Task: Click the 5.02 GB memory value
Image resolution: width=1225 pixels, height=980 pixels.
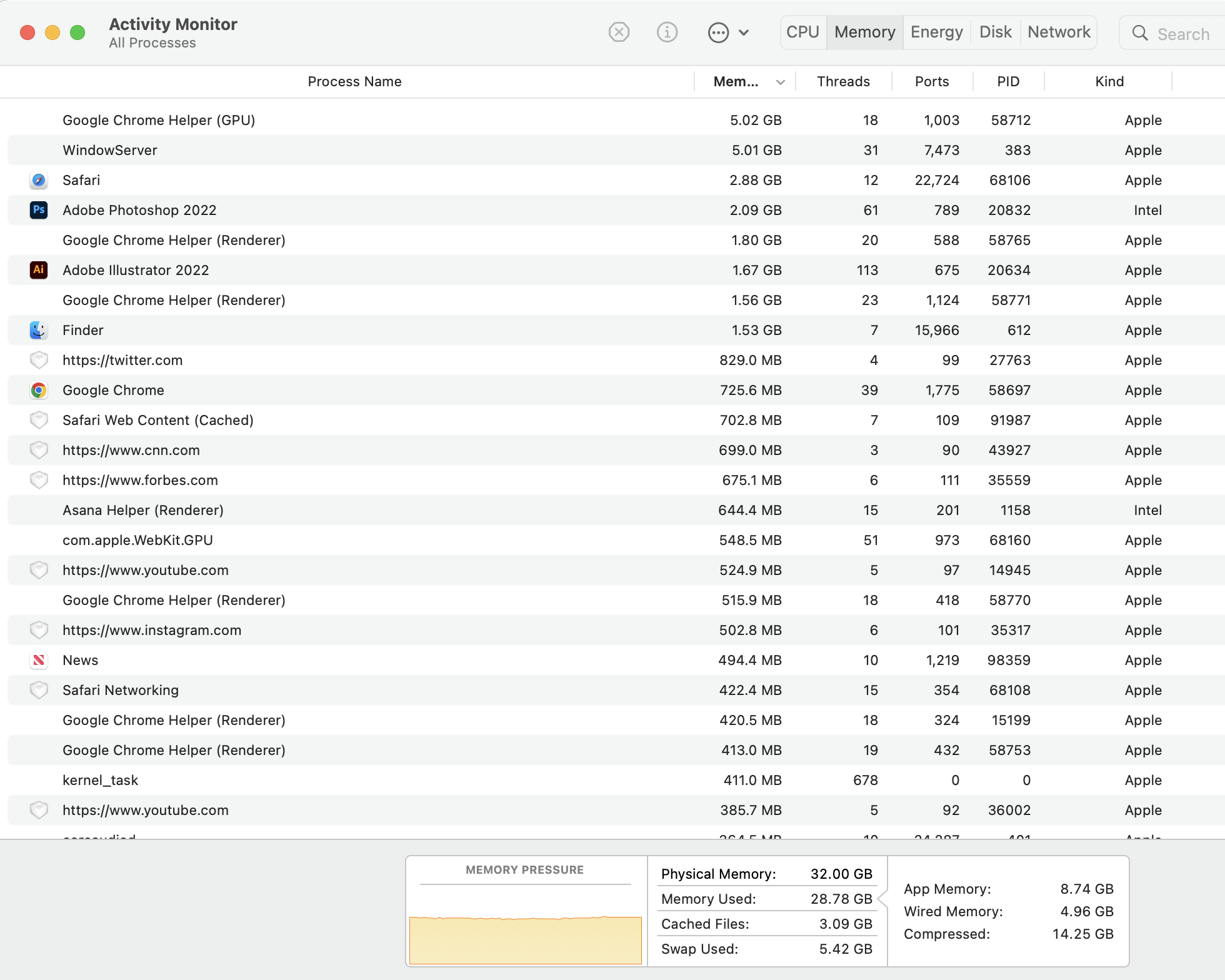Action: click(x=756, y=121)
